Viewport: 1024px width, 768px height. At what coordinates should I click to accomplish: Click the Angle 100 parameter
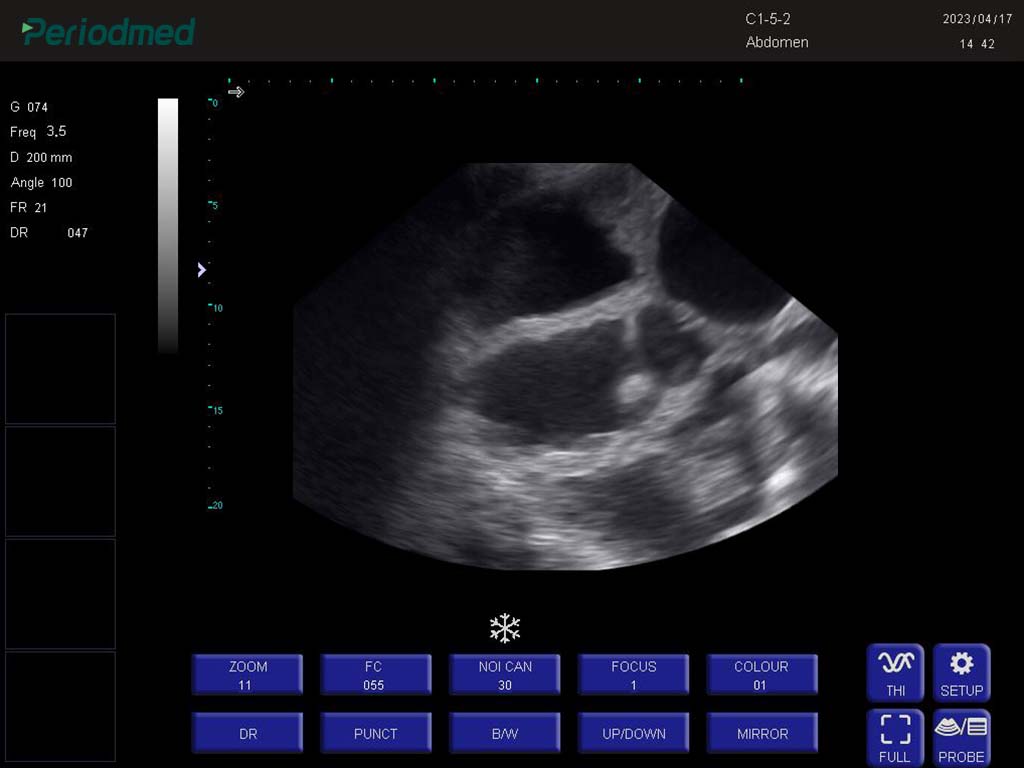[x=41, y=183]
